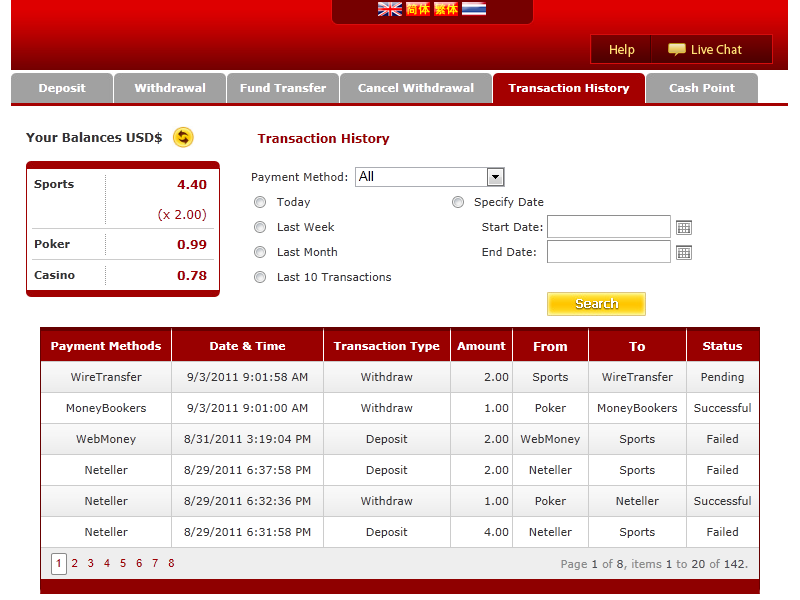Choose the Last Month radio option
Screen dimensions: 800x600
click(261, 252)
